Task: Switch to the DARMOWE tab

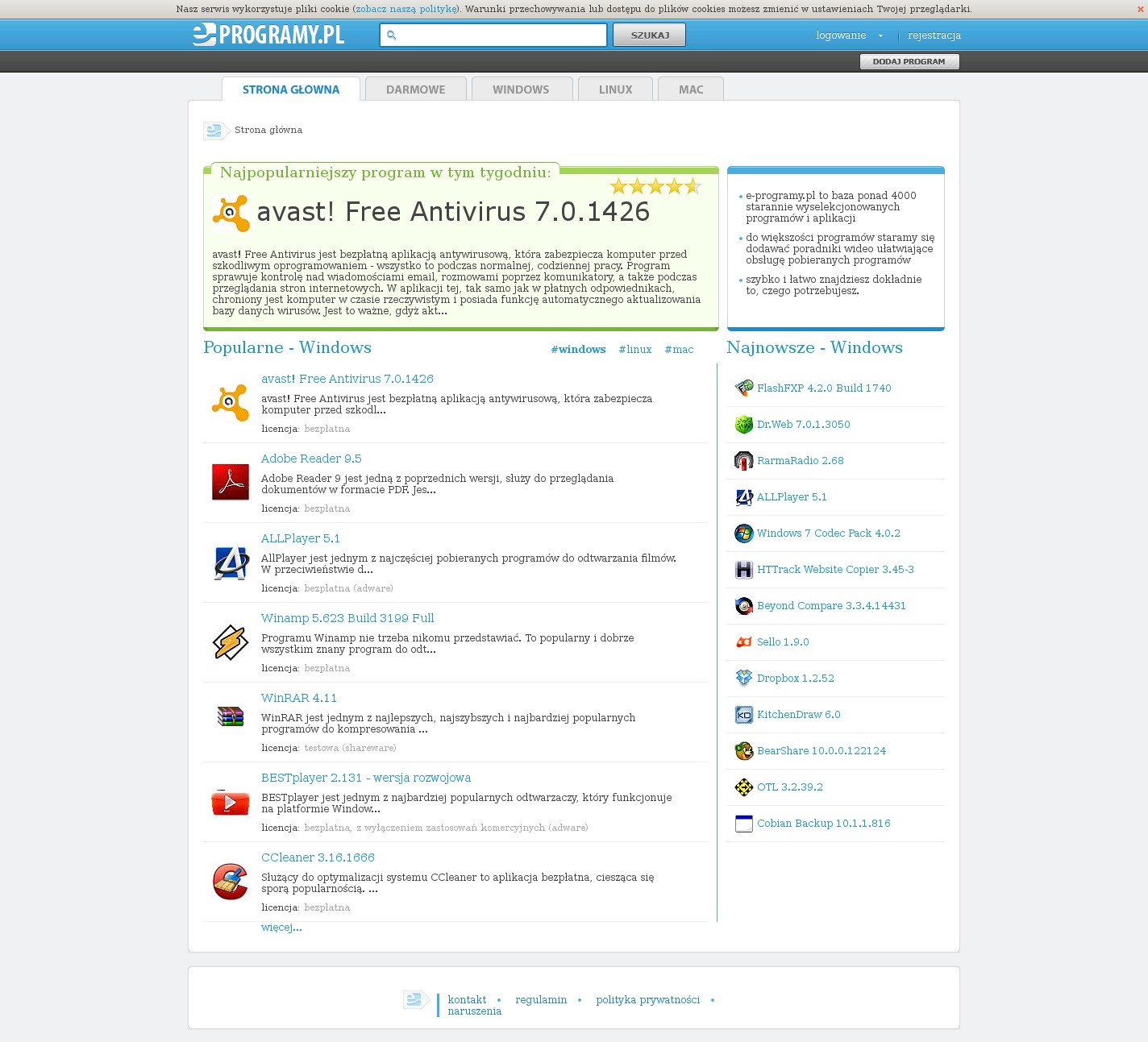Action: 415,89
